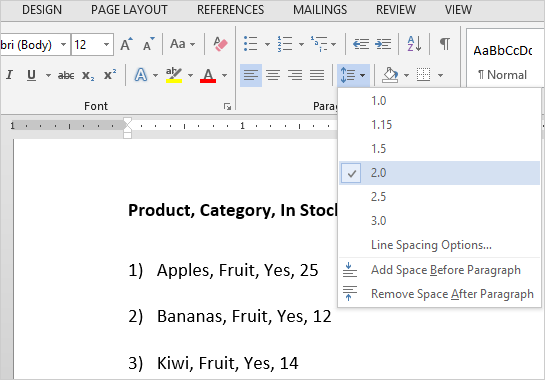This screenshot has height=380, width=545.
Task: Click the Bullets list icon
Action: click(x=251, y=44)
